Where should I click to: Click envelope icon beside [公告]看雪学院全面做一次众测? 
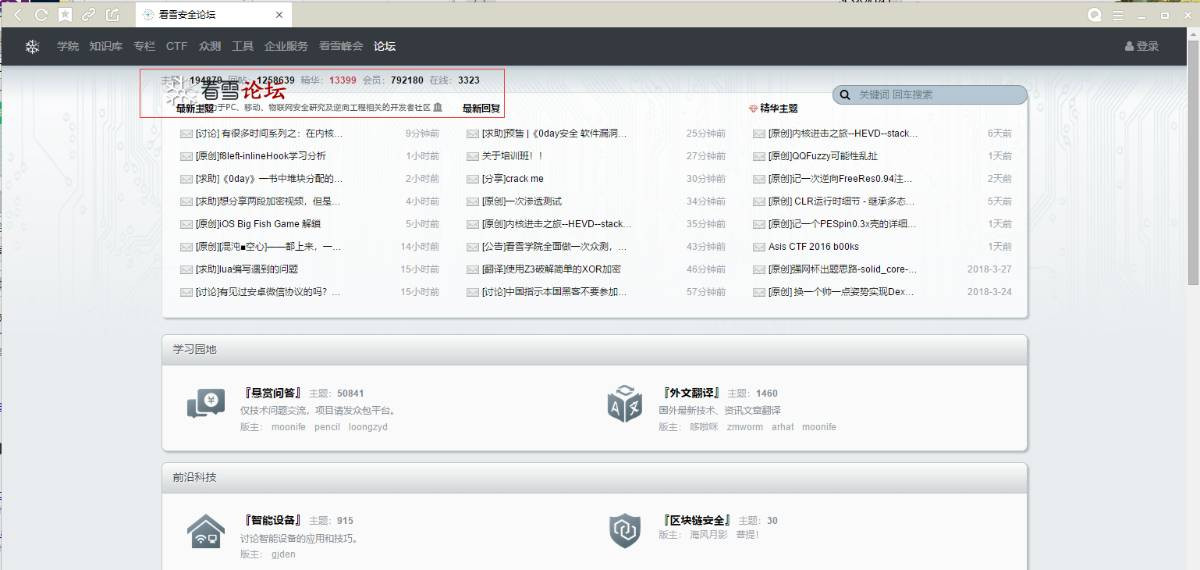(x=473, y=247)
